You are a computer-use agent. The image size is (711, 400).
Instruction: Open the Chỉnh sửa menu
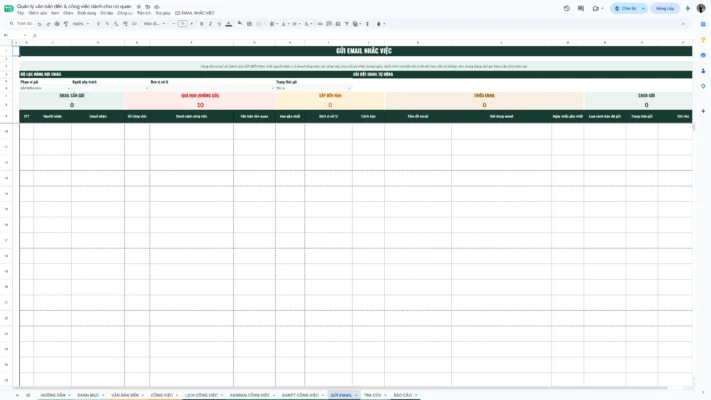(x=38, y=13)
